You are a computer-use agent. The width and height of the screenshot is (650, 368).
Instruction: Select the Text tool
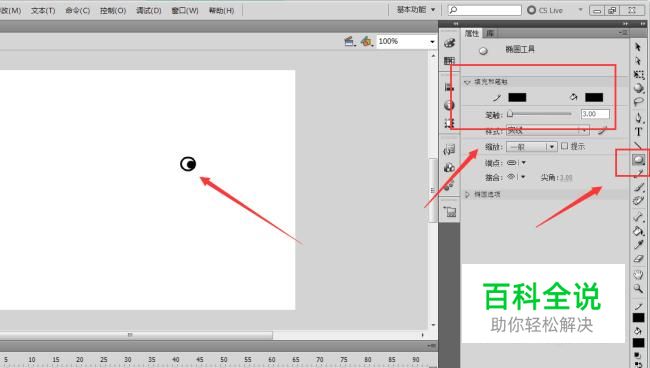(x=638, y=132)
